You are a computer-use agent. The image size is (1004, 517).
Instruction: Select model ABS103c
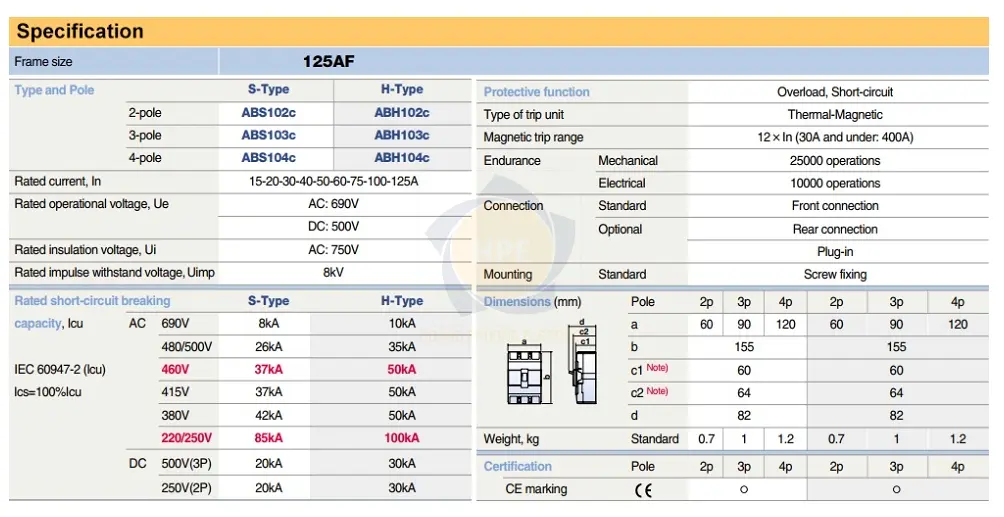pyautogui.click(x=268, y=135)
